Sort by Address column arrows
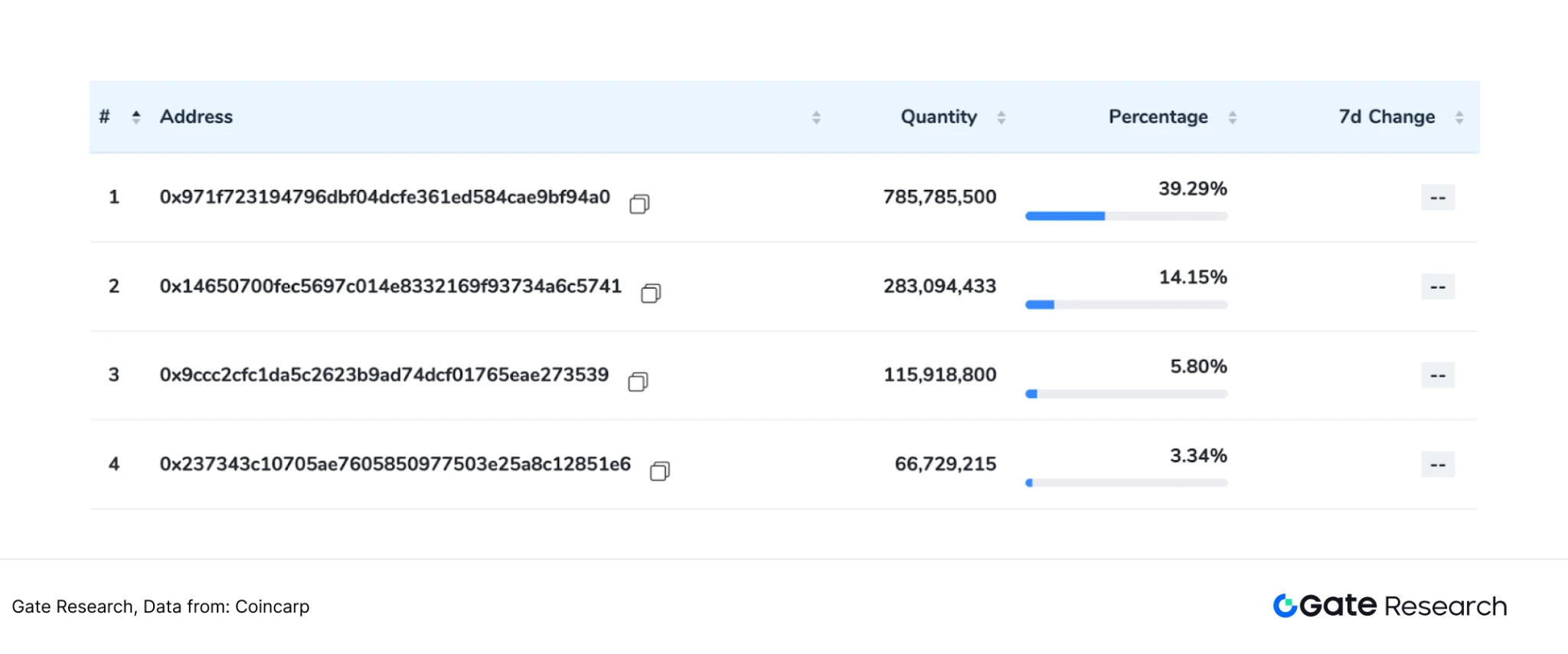This screenshot has width=1568, height=654. pos(816,117)
